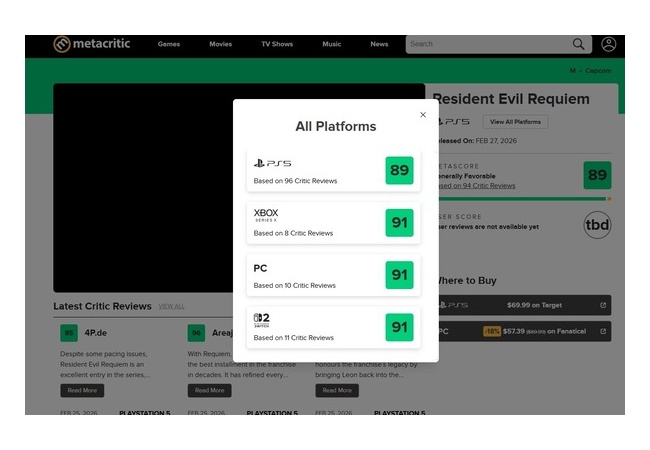Click Read More under the 4P.de review
This screenshot has height=450, width=650.
point(82,390)
